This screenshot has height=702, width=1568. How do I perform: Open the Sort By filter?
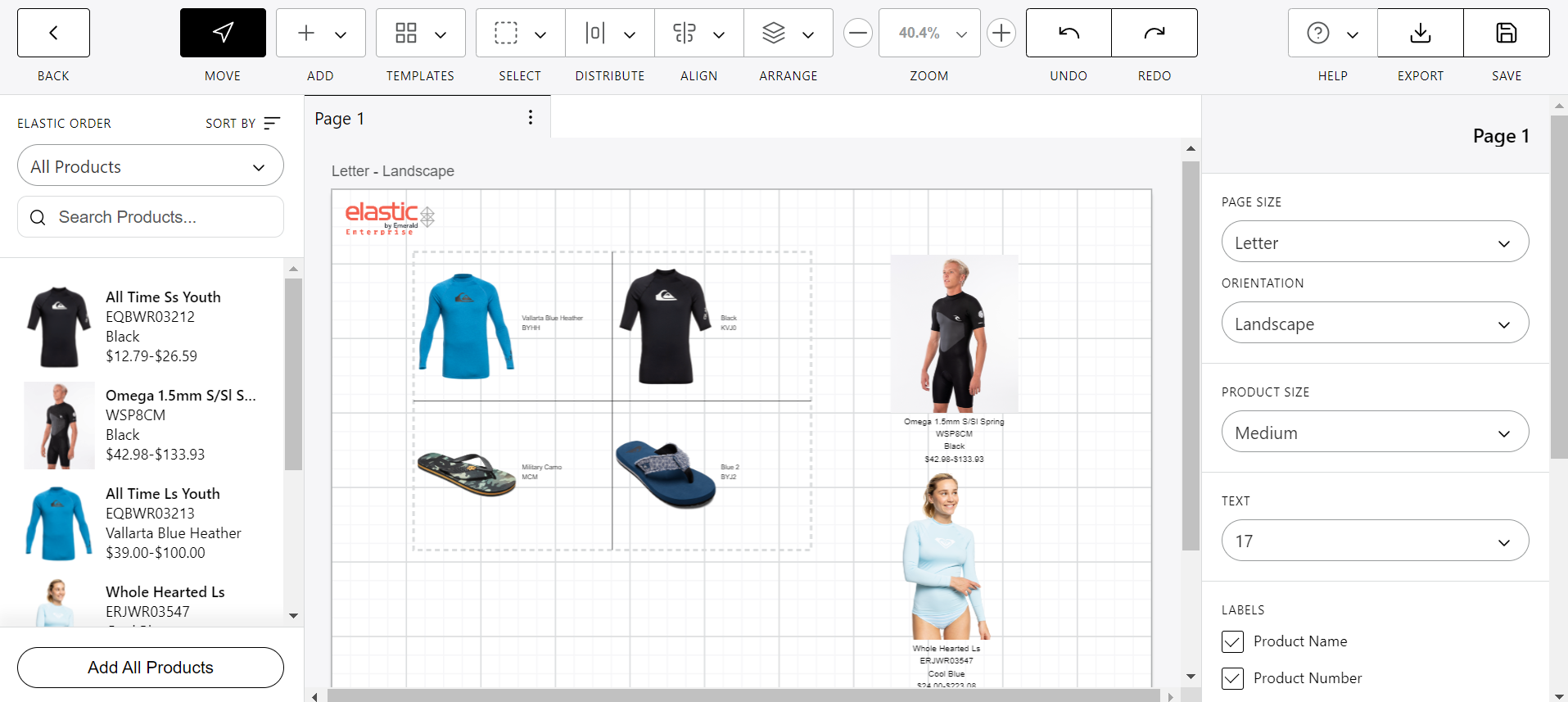[243, 123]
